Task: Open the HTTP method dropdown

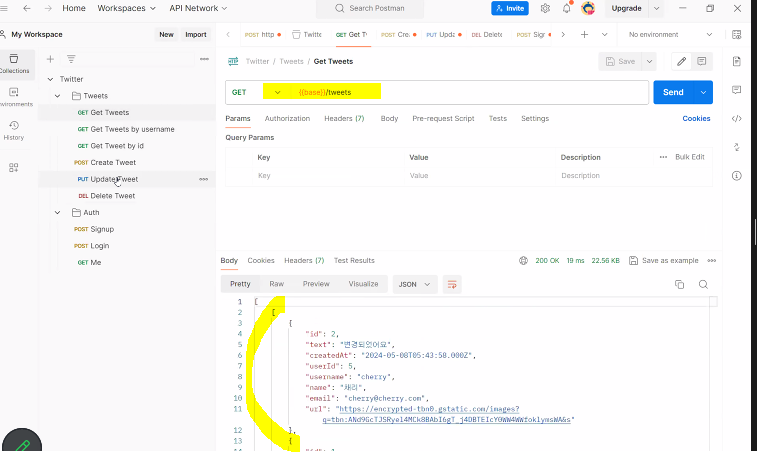Action: (x=277, y=92)
